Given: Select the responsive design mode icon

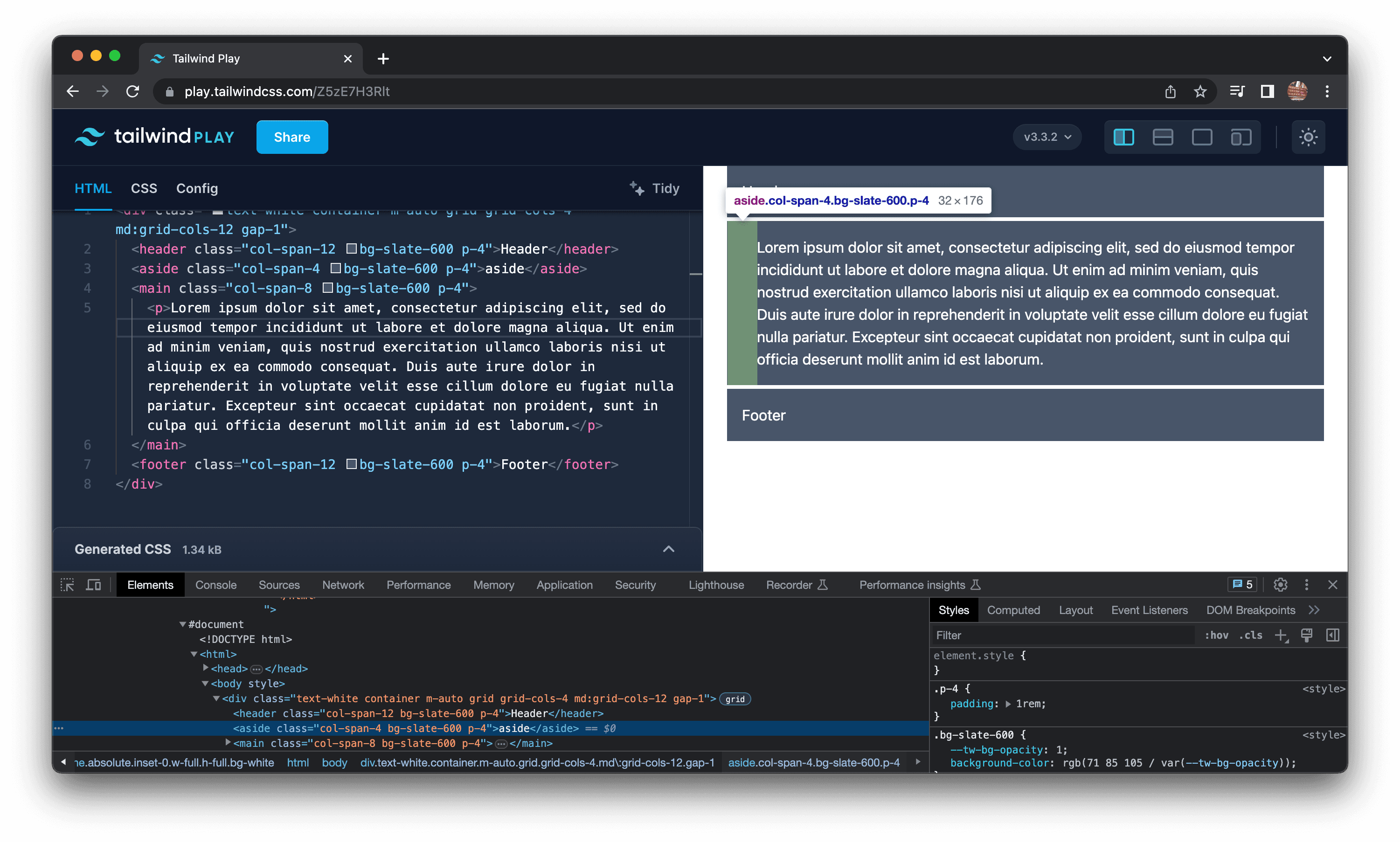Looking at the screenshot, I should [x=1241, y=138].
